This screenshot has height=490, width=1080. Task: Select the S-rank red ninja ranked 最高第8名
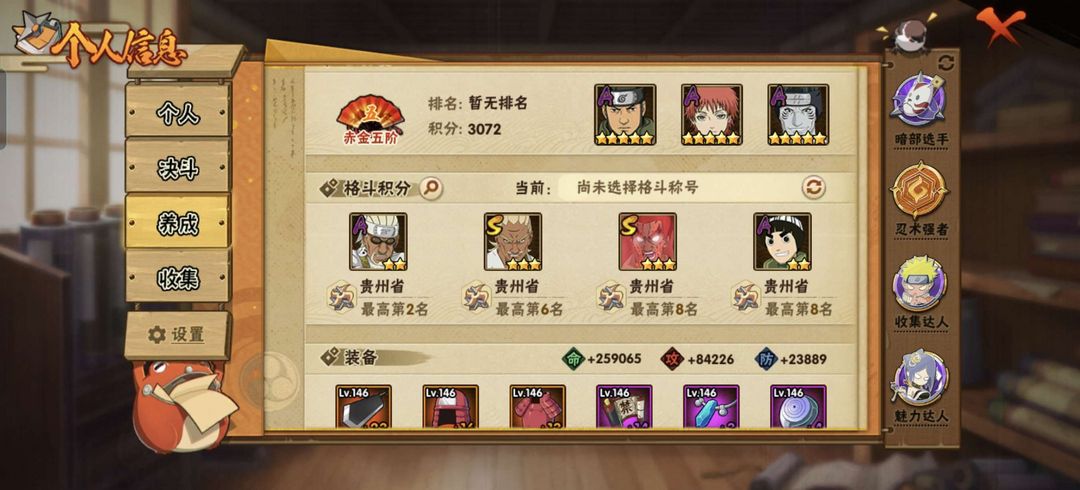click(x=647, y=241)
